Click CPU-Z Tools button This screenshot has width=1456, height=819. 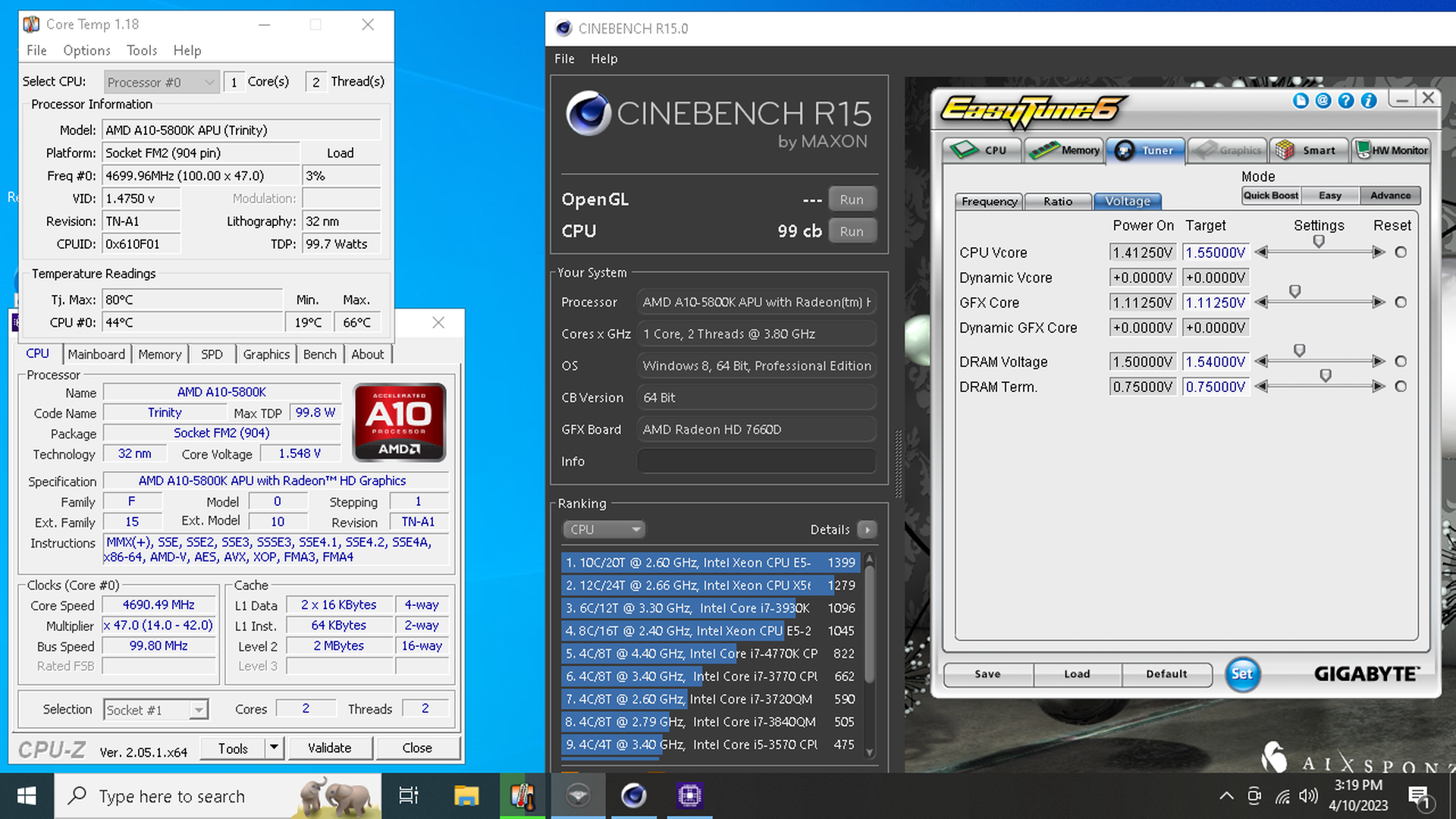[x=233, y=748]
